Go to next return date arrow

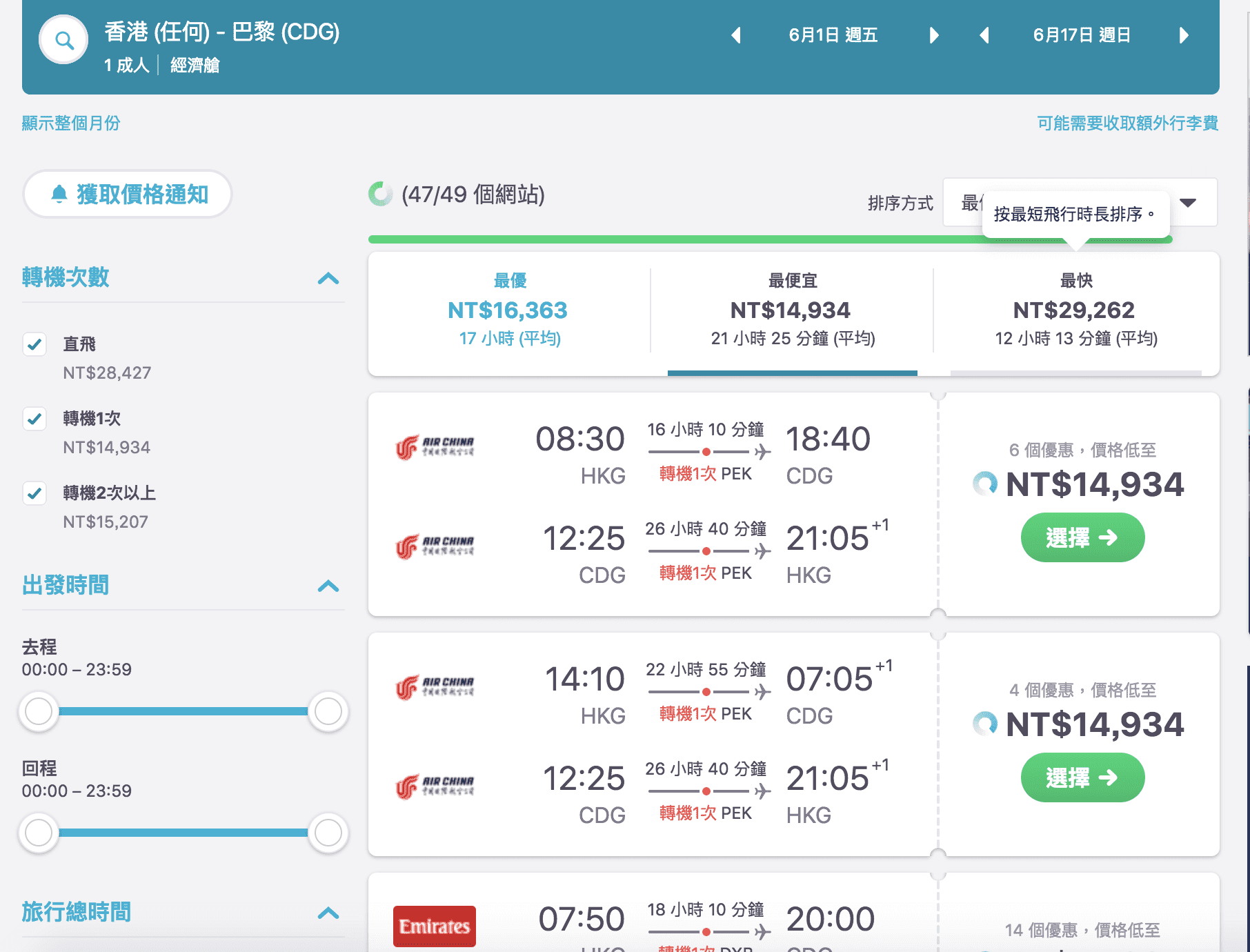1184,35
